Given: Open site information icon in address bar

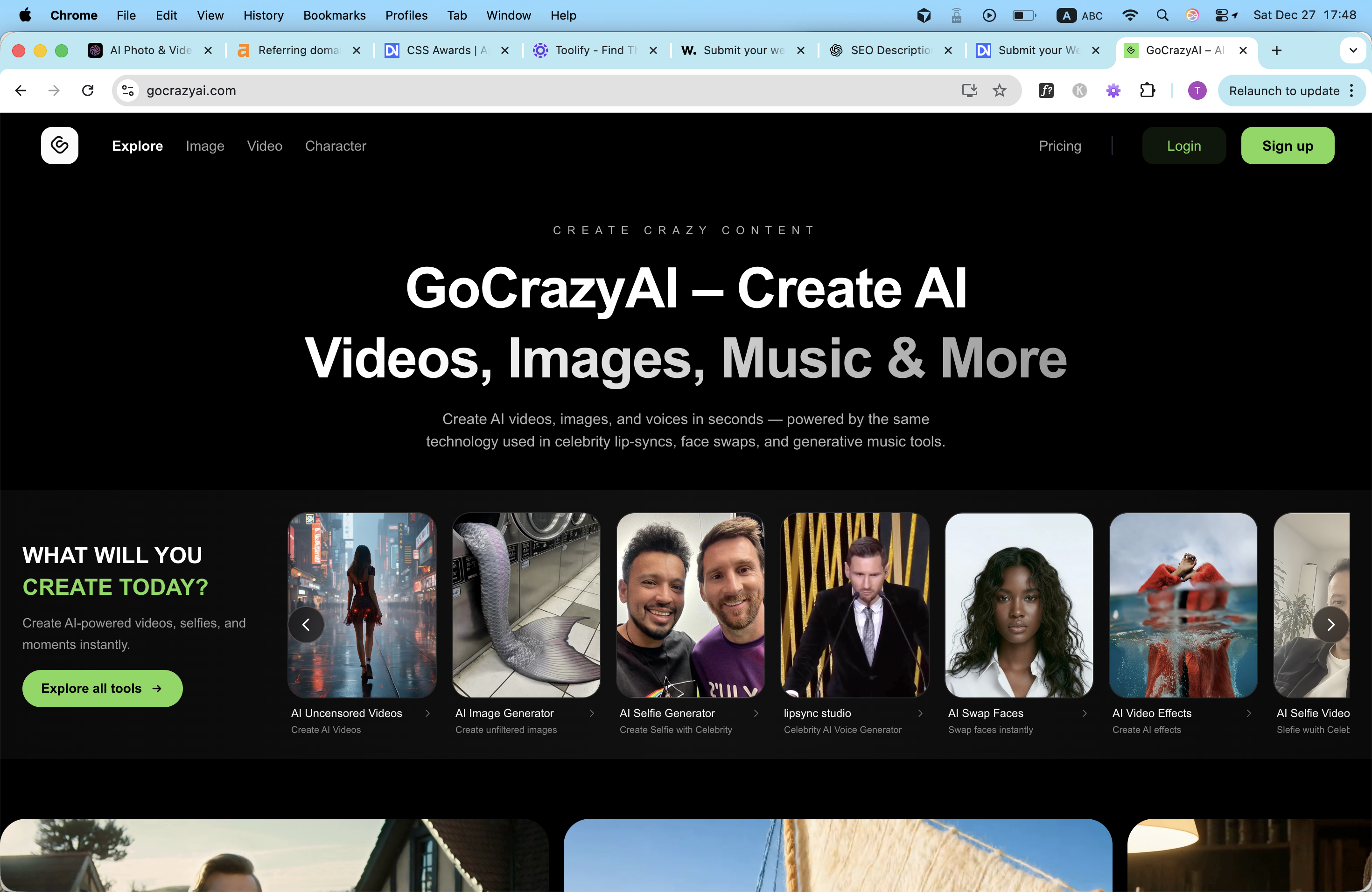Looking at the screenshot, I should [x=128, y=91].
